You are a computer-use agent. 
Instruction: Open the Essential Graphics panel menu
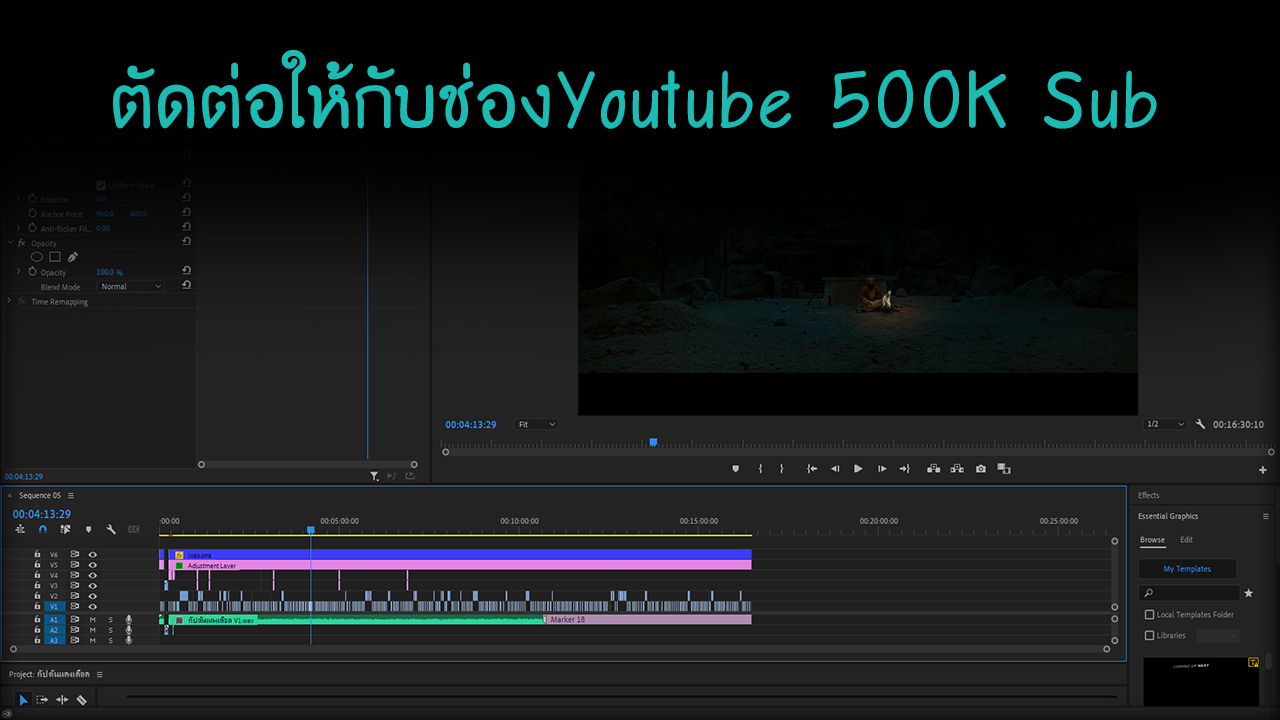[1266, 517]
